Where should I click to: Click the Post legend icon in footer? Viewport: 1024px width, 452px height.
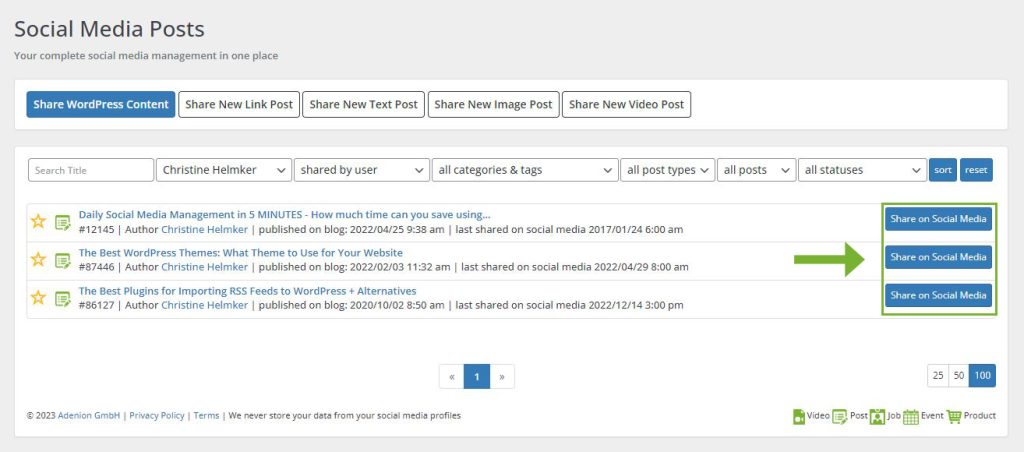point(840,416)
